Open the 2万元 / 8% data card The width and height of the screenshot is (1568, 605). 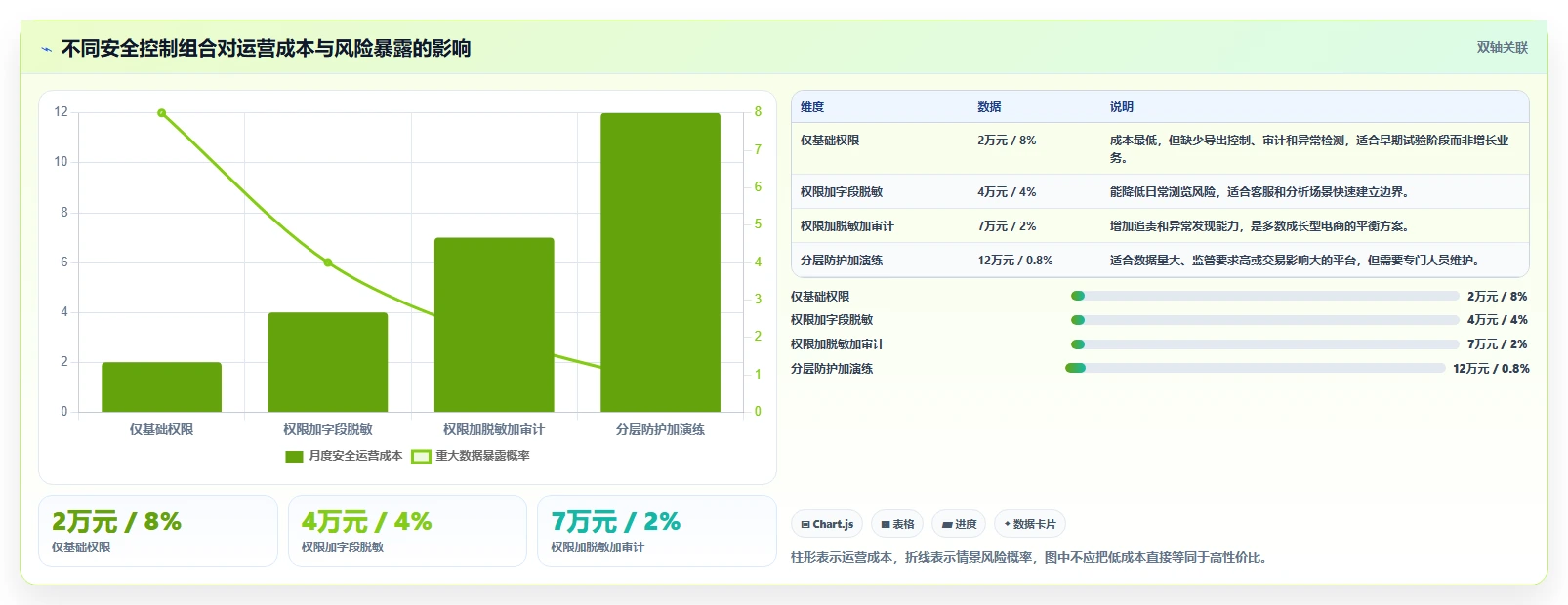[x=158, y=531]
